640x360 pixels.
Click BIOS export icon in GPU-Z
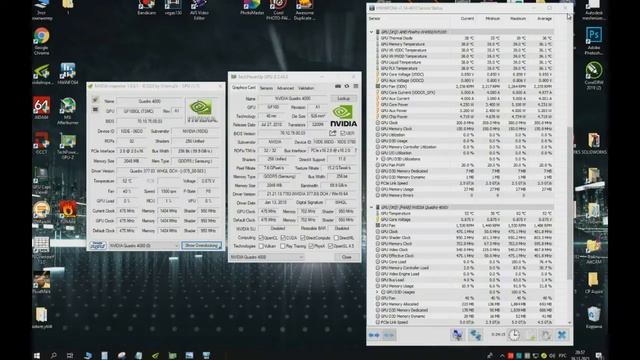333,133
